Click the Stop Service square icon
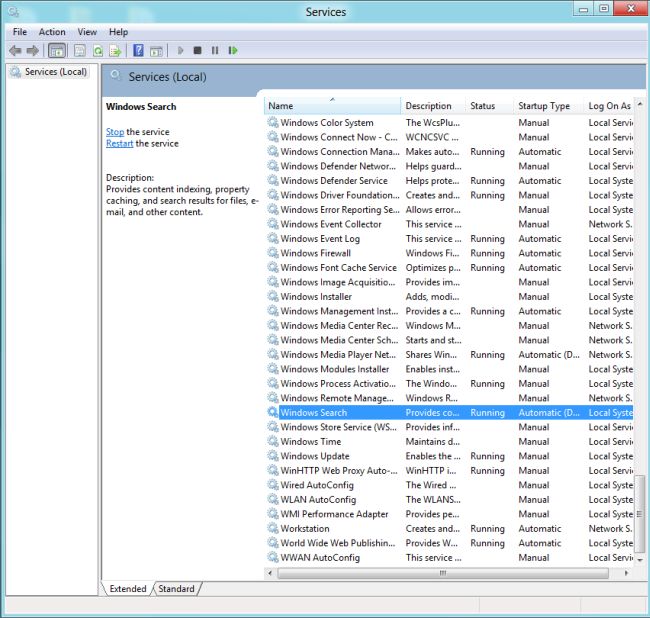The image size is (650, 618). 197,51
